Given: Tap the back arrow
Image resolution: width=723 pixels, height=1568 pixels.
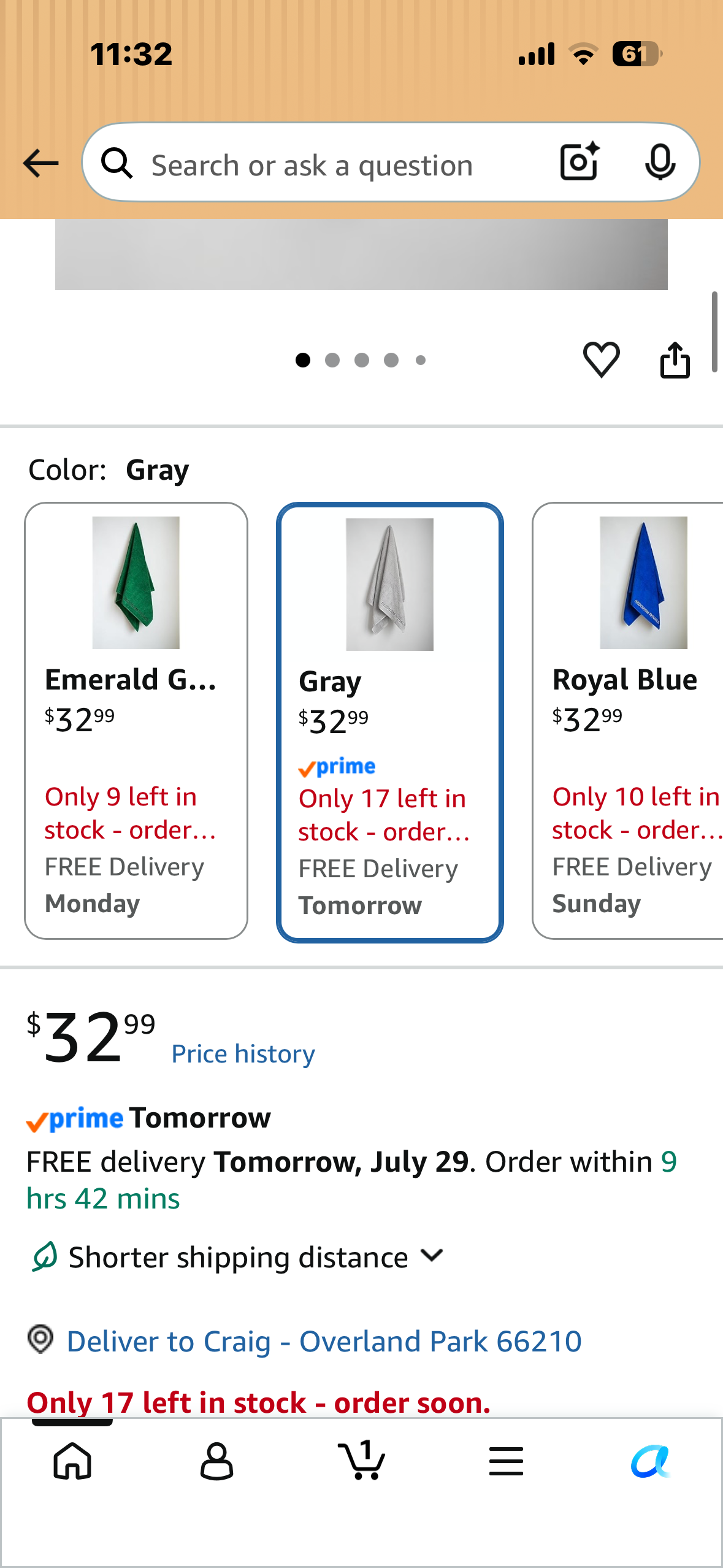Looking at the screenshot, I should coord(40,163).
